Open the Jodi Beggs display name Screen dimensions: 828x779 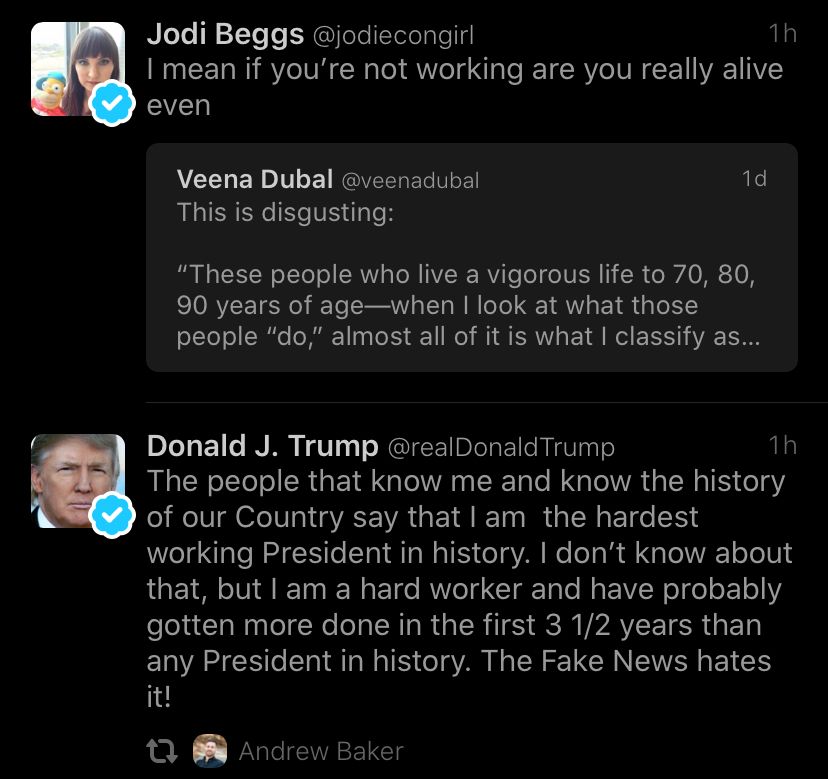225,34
